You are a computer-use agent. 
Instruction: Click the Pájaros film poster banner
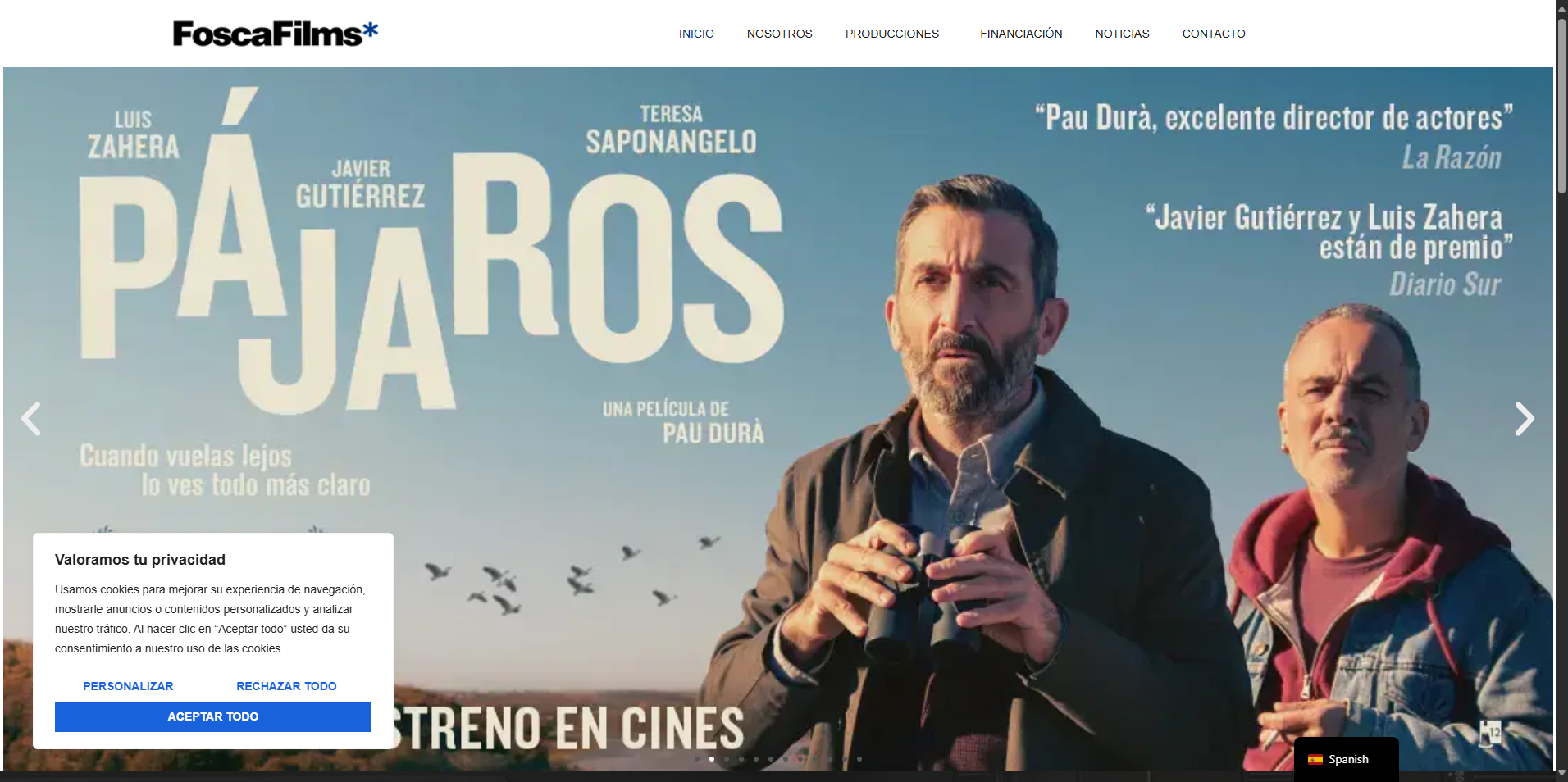pyautogui.click(x=778, y=419)
